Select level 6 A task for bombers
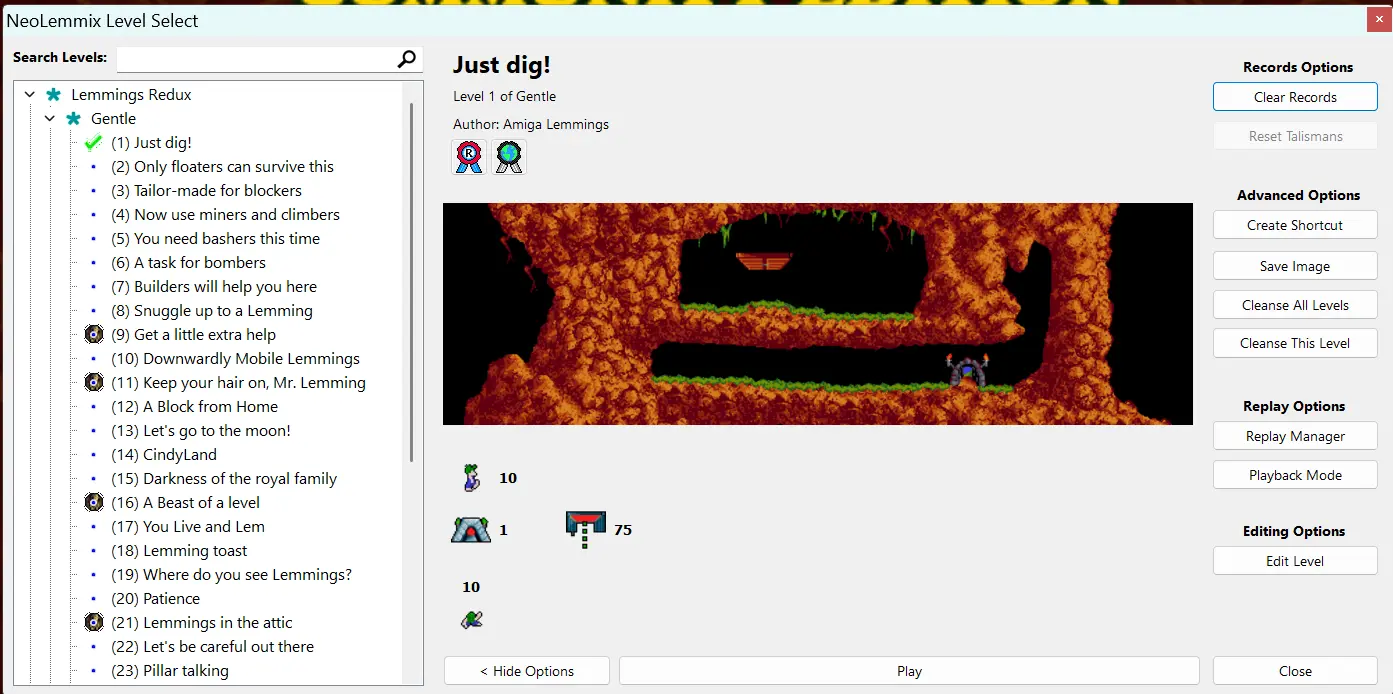Screen dimensions: 1393x694 pyautogui.click(x=199, y=263)
